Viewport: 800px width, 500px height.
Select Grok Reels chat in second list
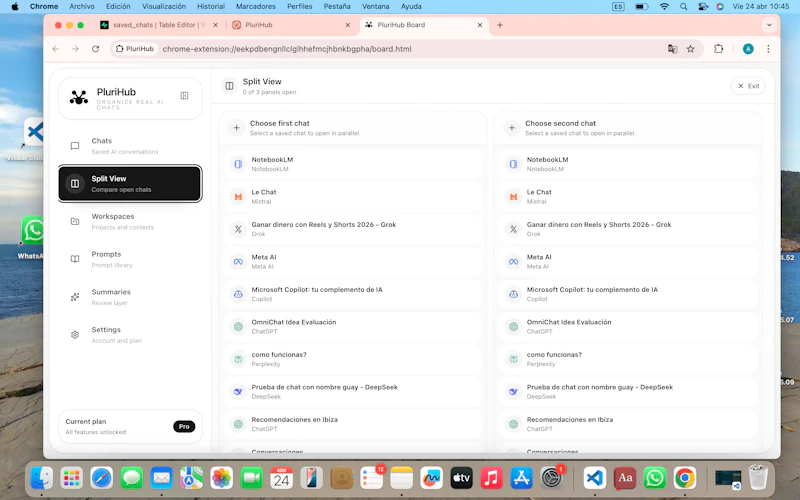[628, 229]
